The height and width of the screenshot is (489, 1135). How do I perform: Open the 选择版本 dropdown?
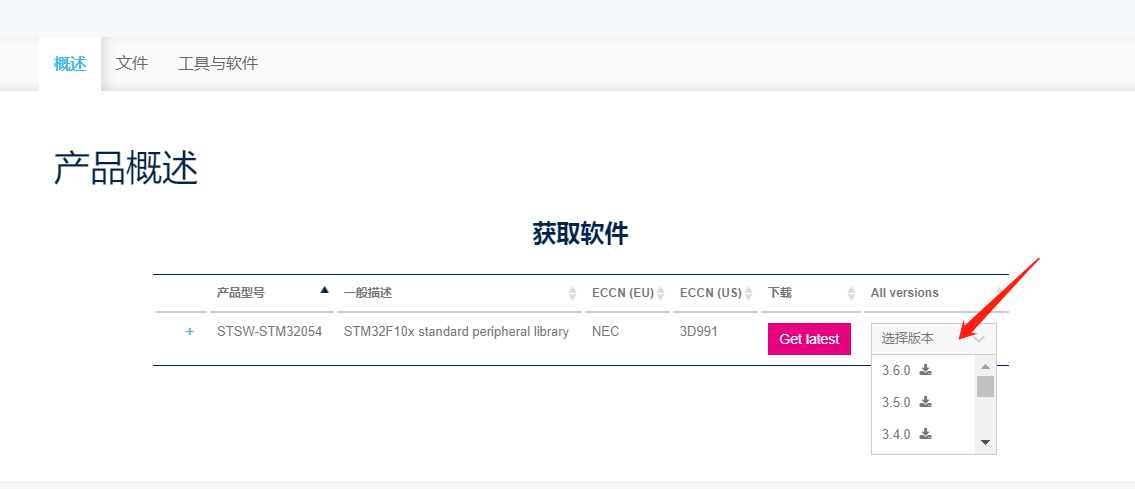coord(934,338)
